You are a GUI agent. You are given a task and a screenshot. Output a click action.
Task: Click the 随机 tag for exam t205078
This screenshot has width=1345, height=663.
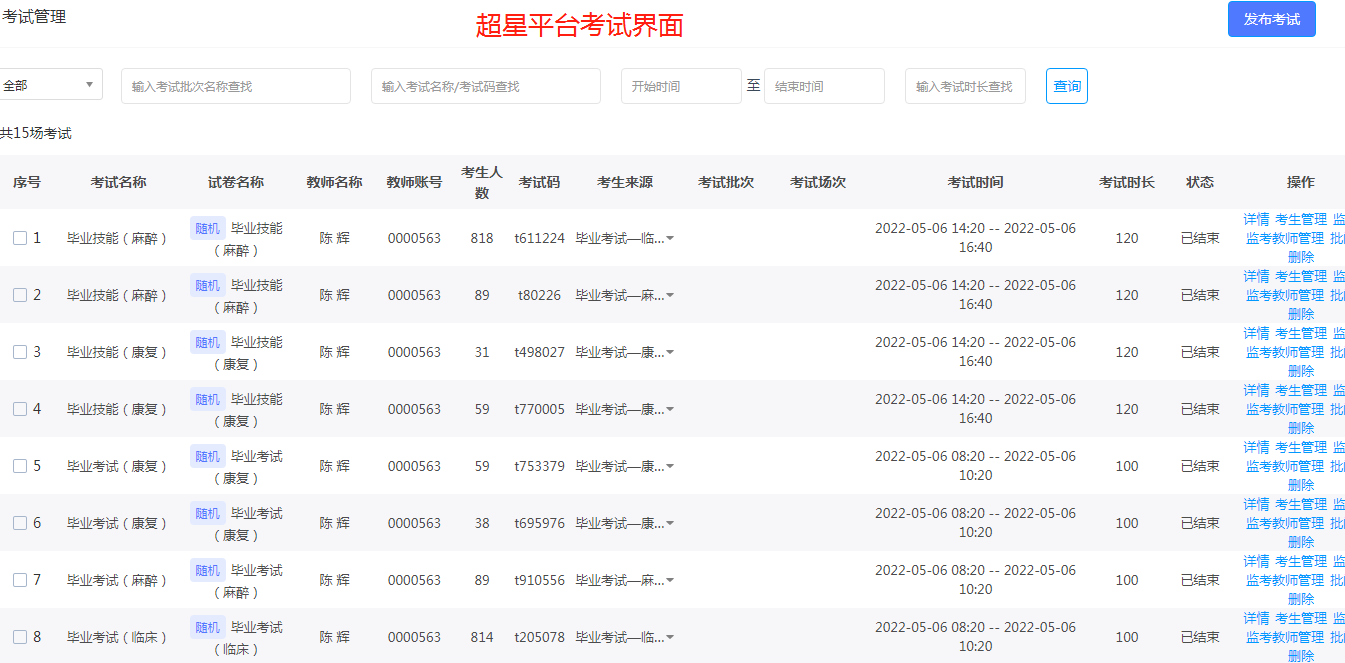click(x=208, y=627)
